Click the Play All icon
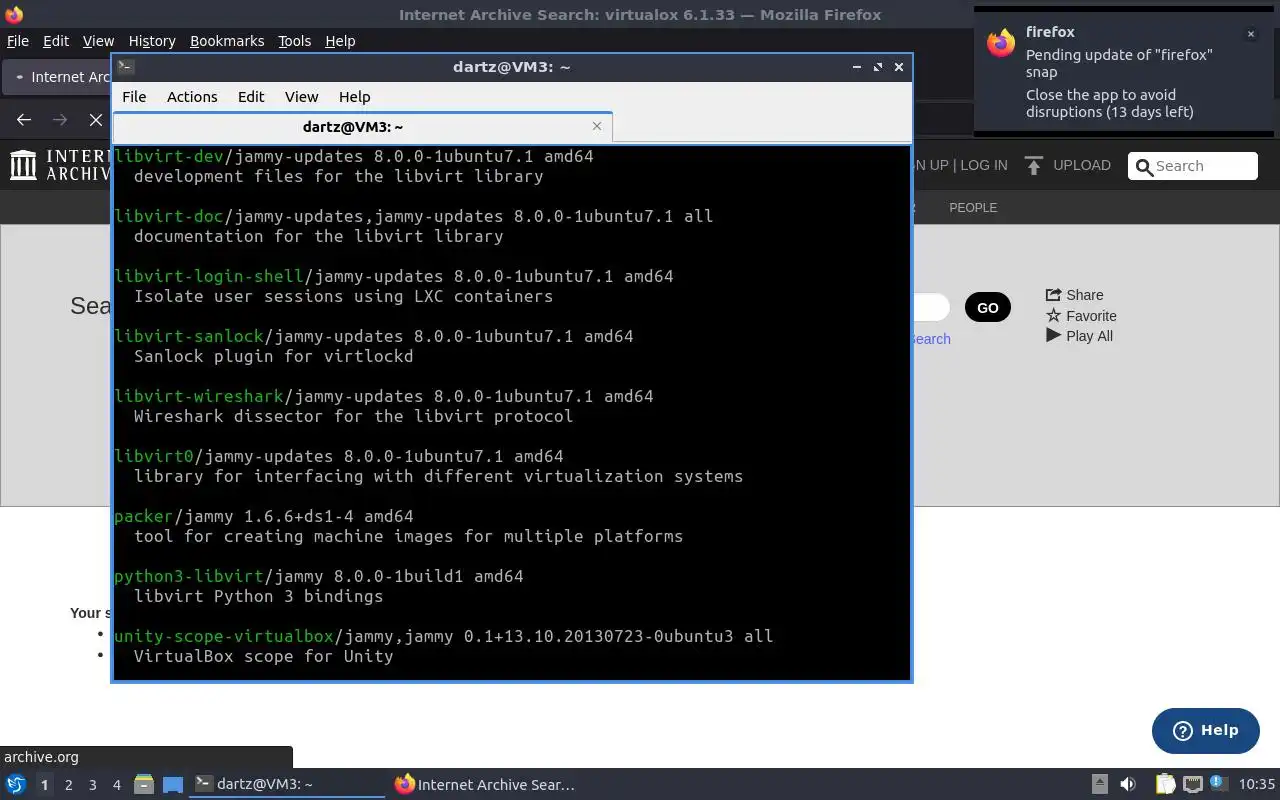The image size is (1280, 800). pyautogui.click(x=1053, y=336)
